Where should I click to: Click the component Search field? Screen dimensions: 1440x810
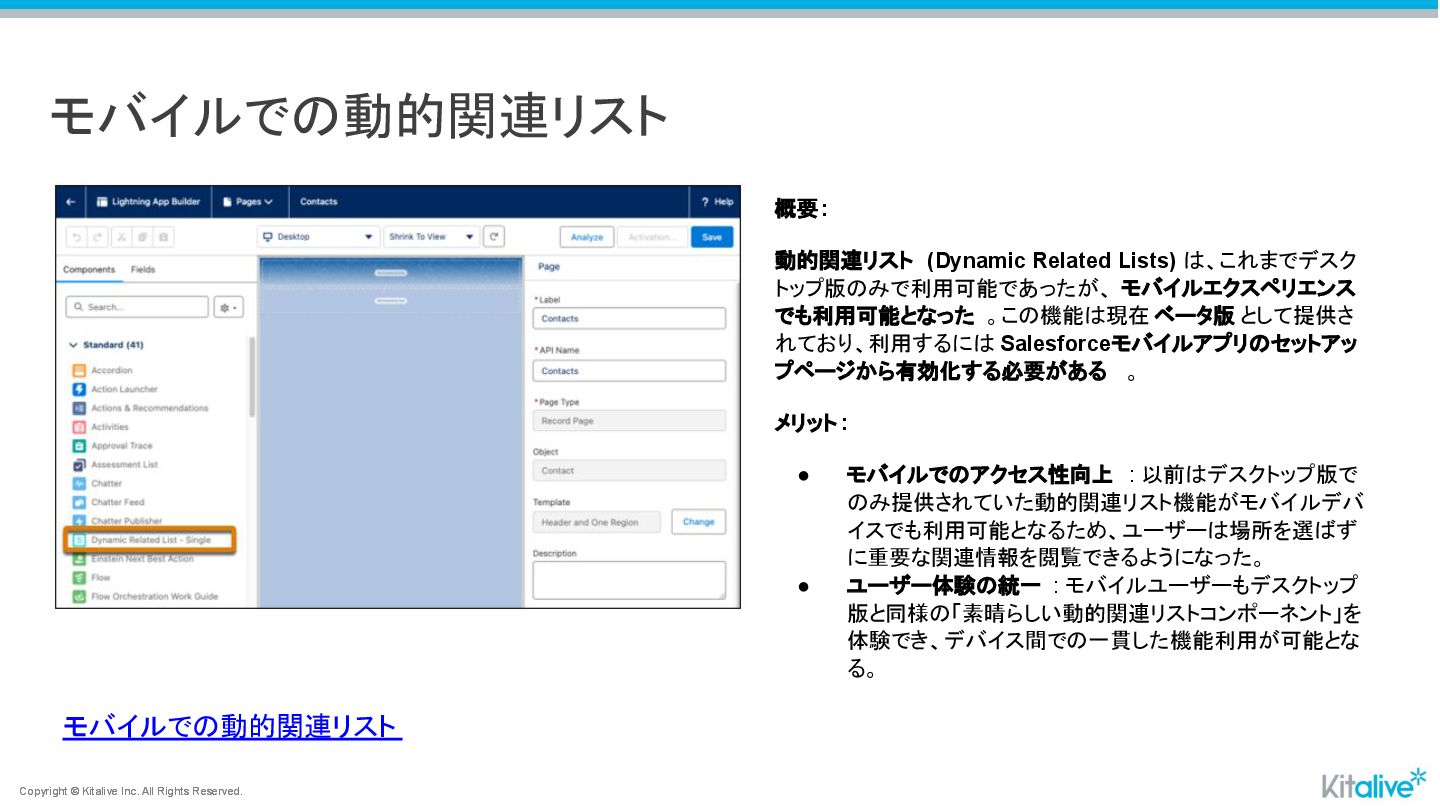pos(137,307)
